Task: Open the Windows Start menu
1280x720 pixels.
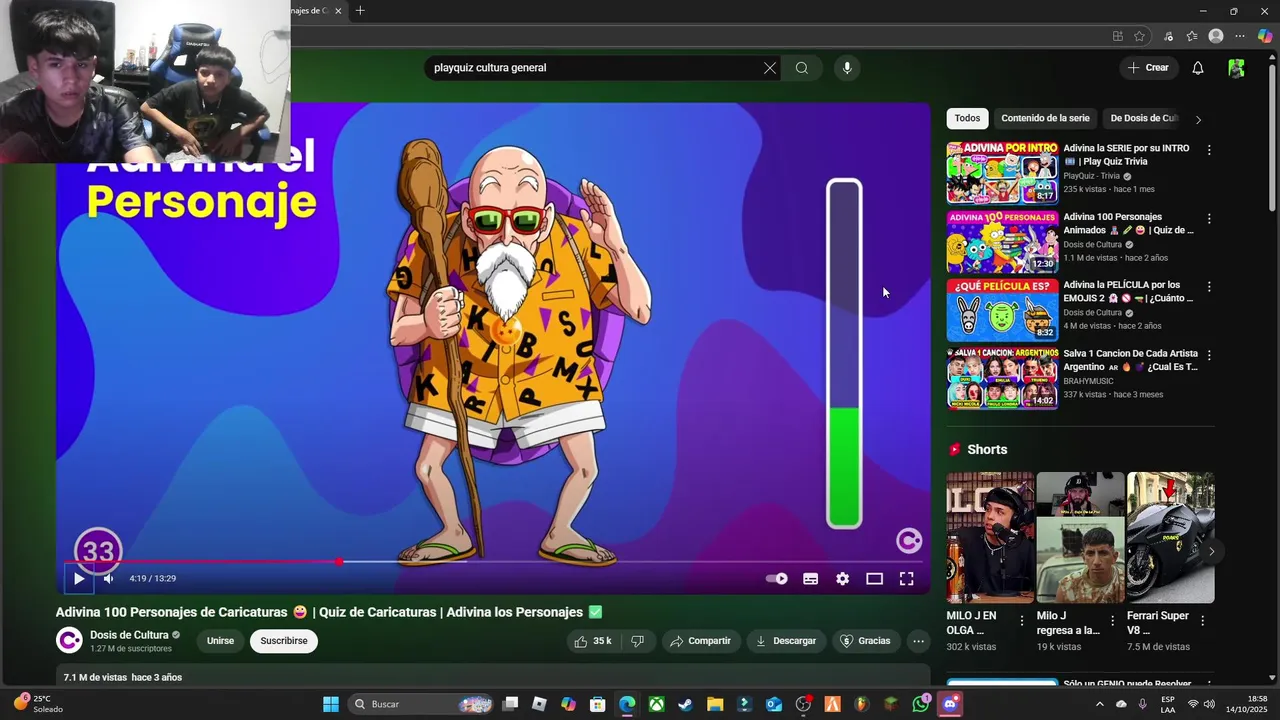Action: 331,704
